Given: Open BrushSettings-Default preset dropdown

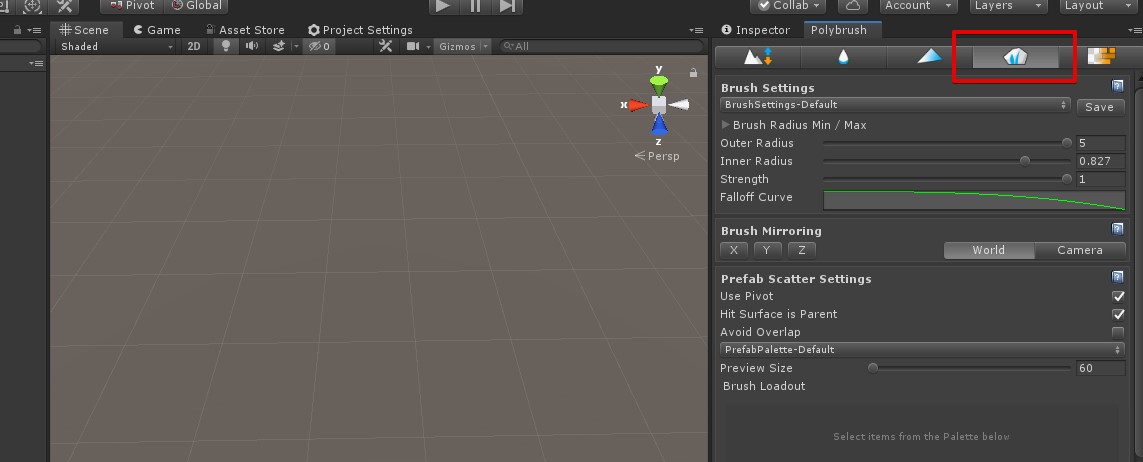Looking at the screenshot, I should click(894, 105).
